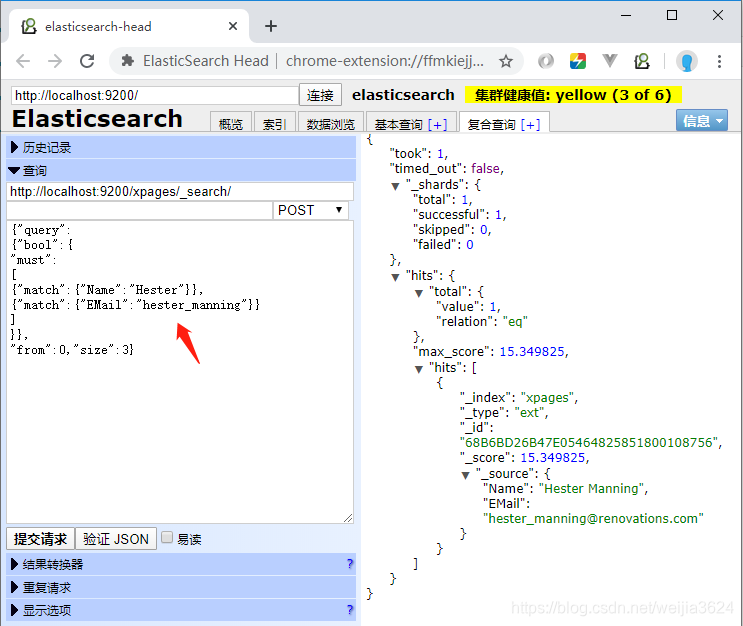
Task: Click the cluster address field localhost:9200
Action: click(154, 95)
